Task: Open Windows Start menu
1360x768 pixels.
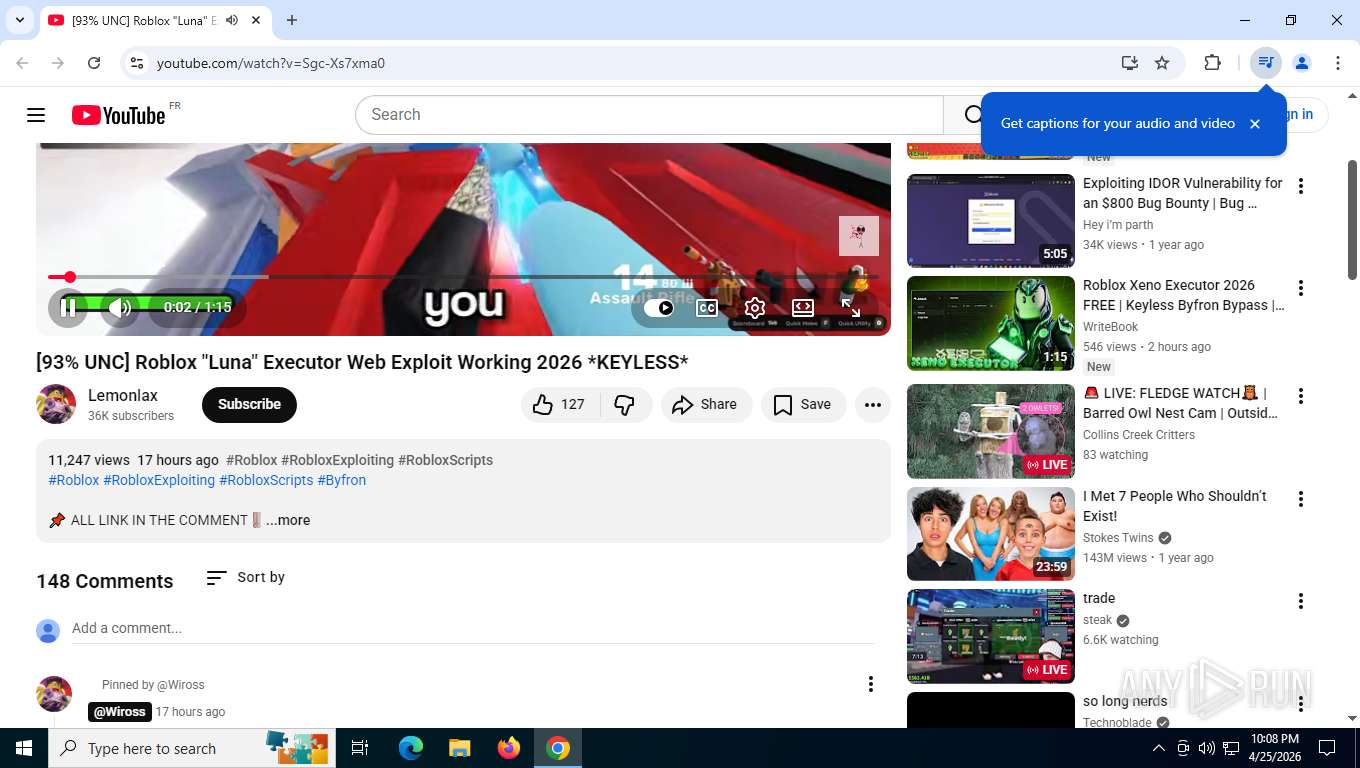Action: tap(23, 748)
